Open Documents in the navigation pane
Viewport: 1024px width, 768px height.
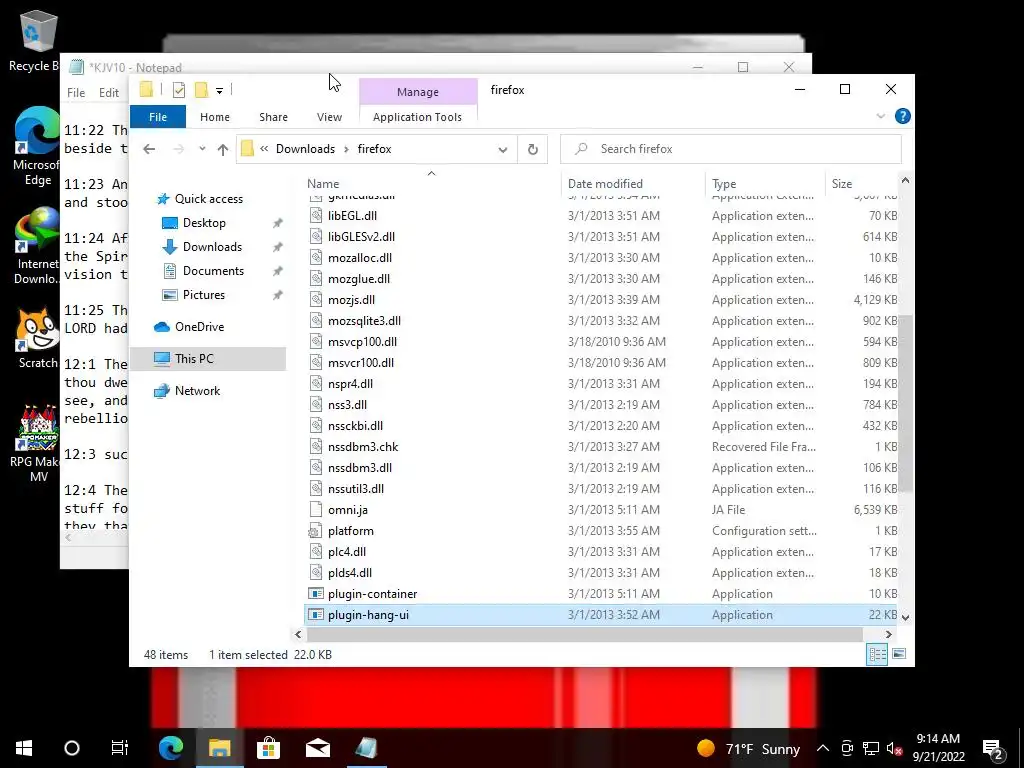pyautogui.click(x=213, y=271)
